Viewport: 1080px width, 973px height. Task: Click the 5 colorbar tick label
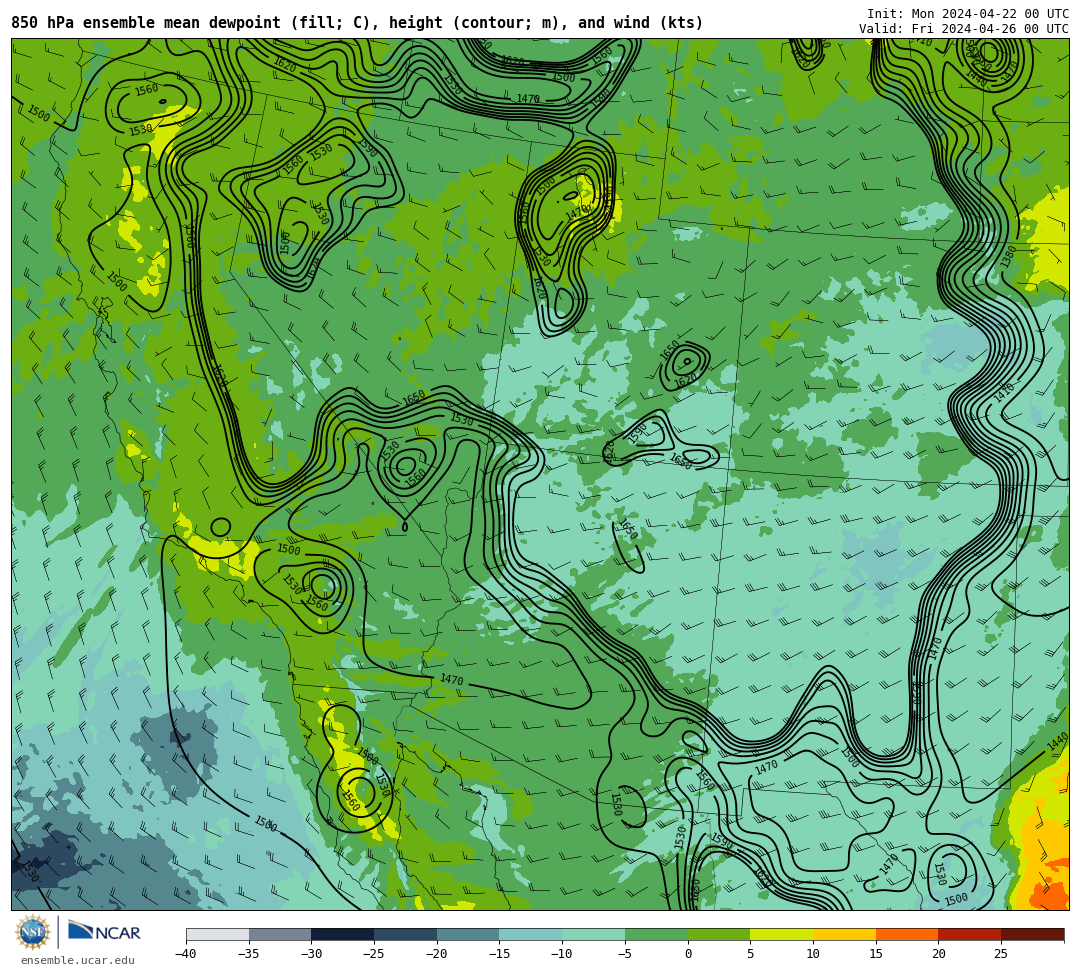(x=751, y=954)
